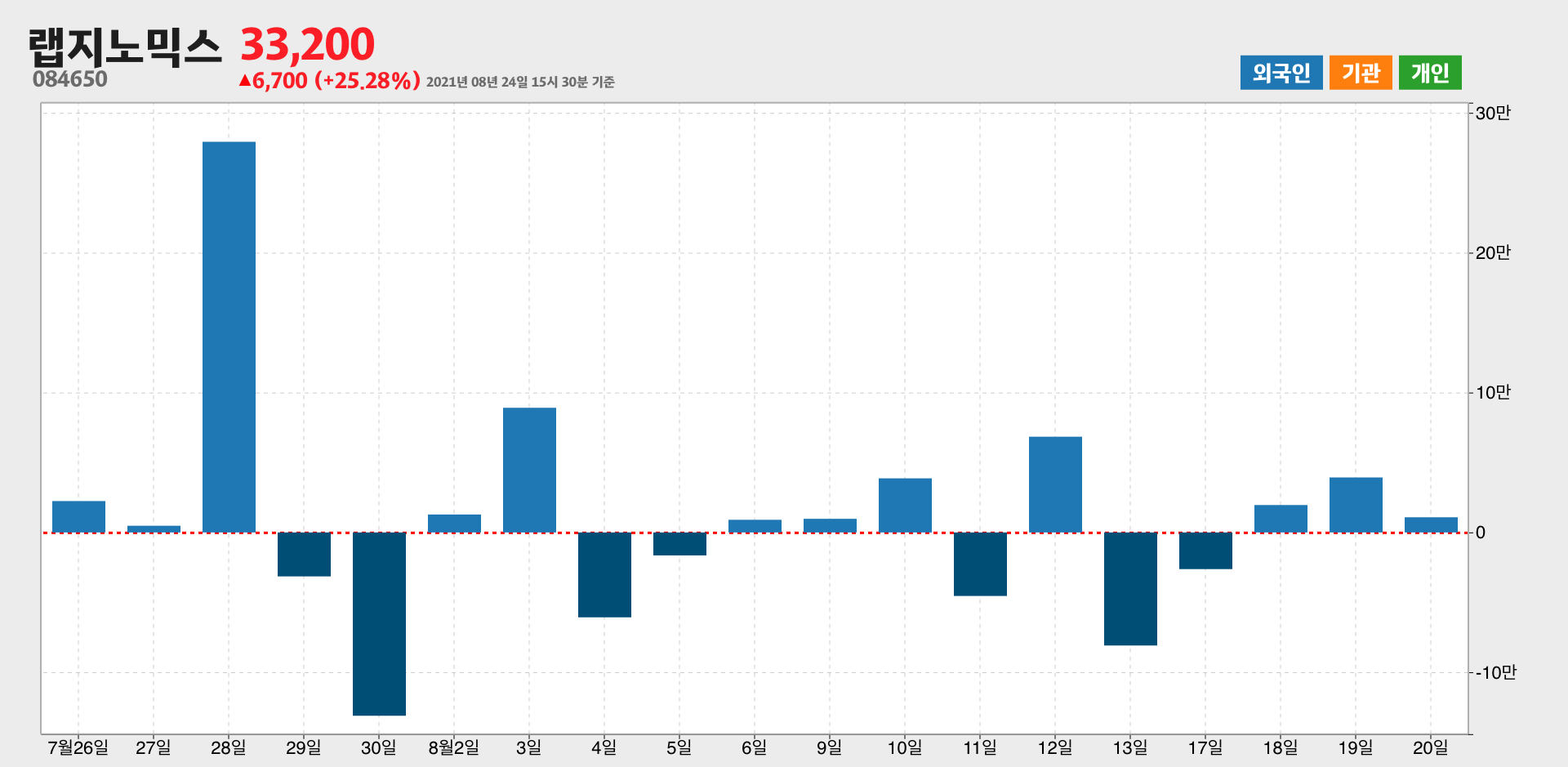Click the small bar for 6일

pyautogui.click(x=755, y=526)
